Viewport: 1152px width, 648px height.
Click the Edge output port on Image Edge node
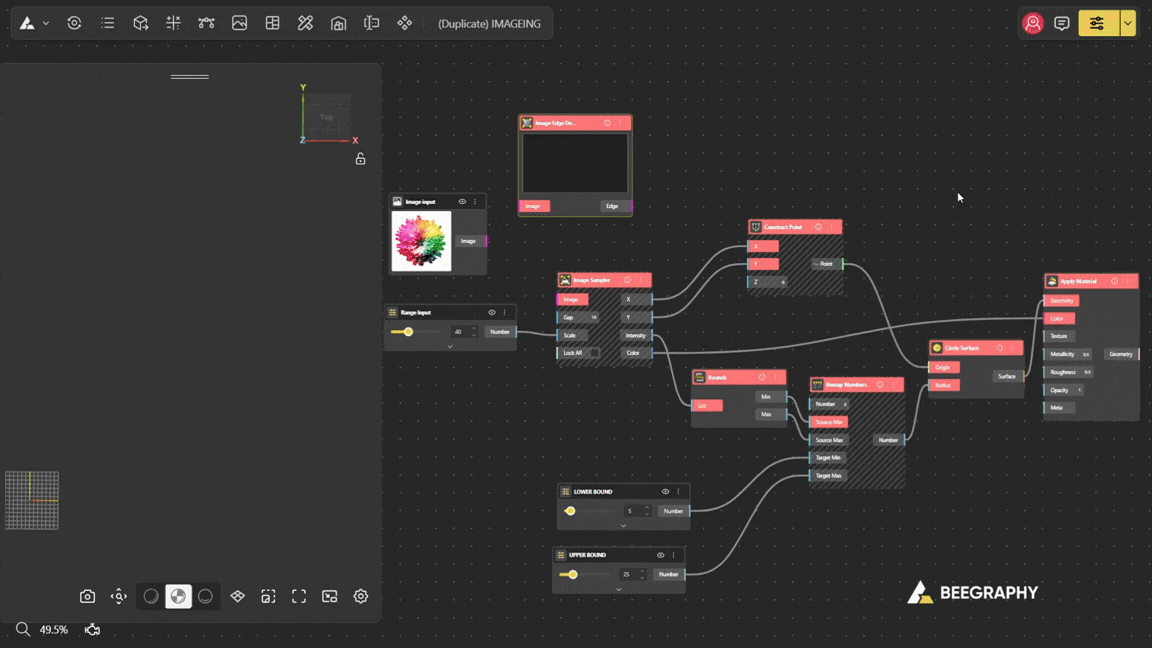[x=616, y=206]
